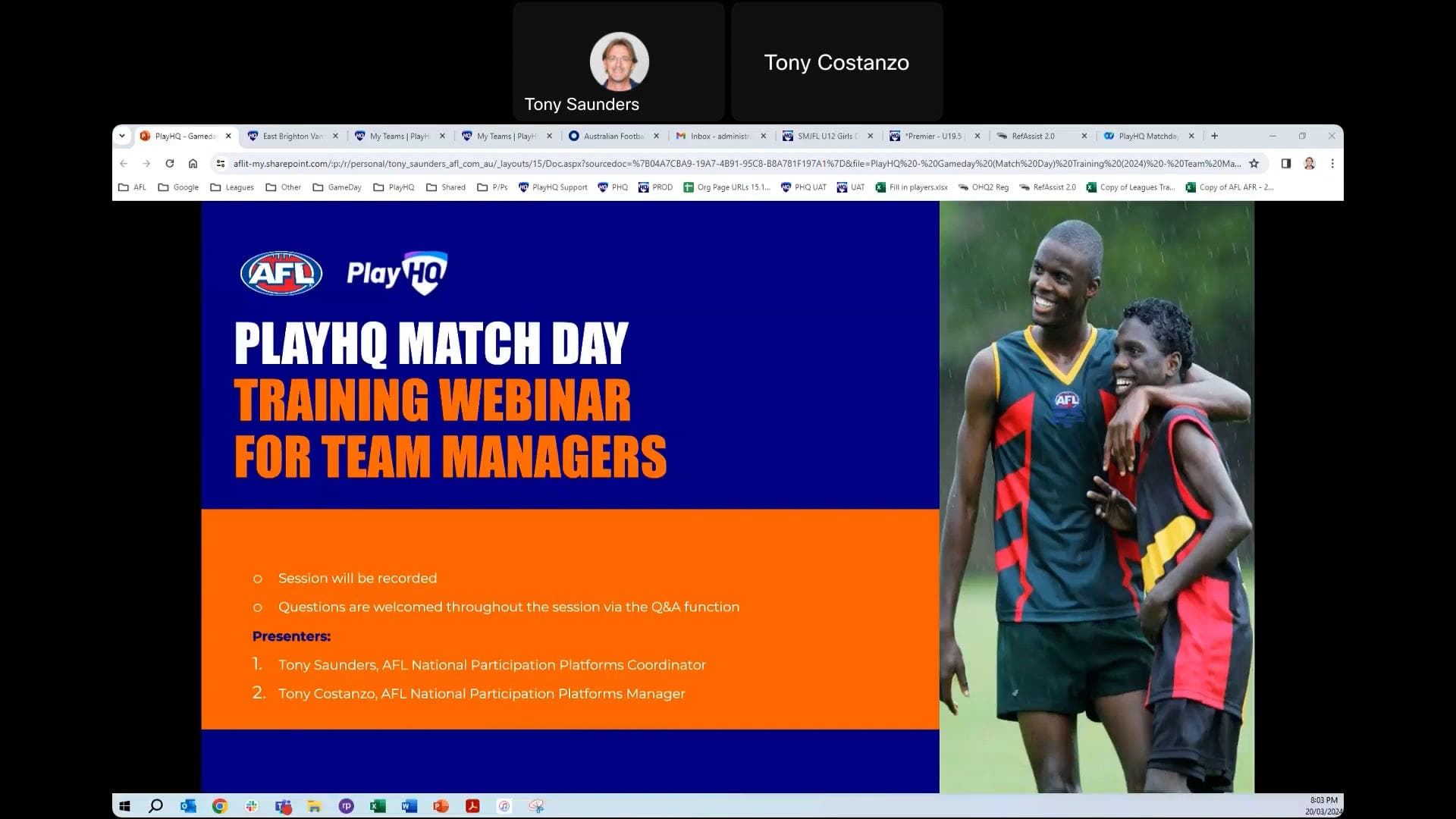The width and height of the screenshot is (1456, 819).
Task: Open PowerPoint from the taskbar
Action: click(x=441, y=806)
